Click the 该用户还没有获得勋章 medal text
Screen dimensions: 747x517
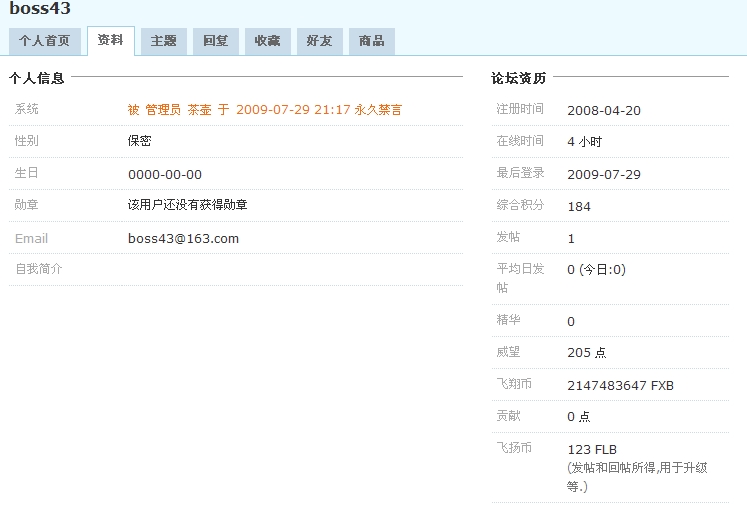pos(187,205)
